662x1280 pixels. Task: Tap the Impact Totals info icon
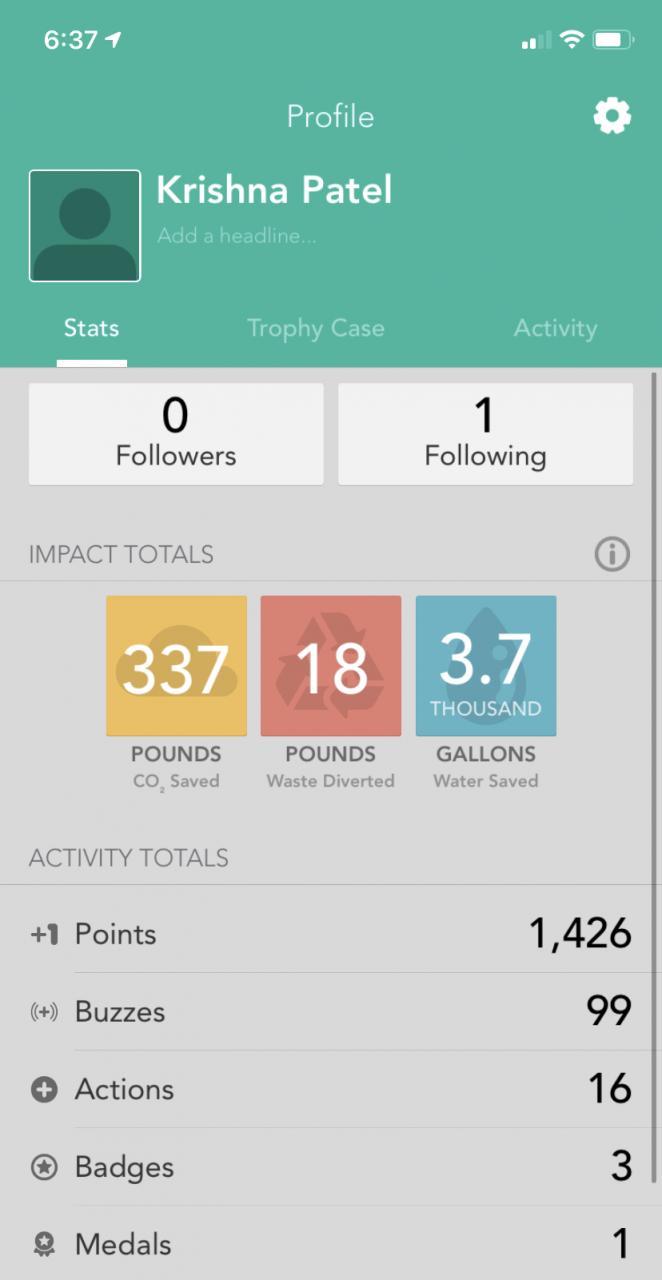[x=612, y=554]
